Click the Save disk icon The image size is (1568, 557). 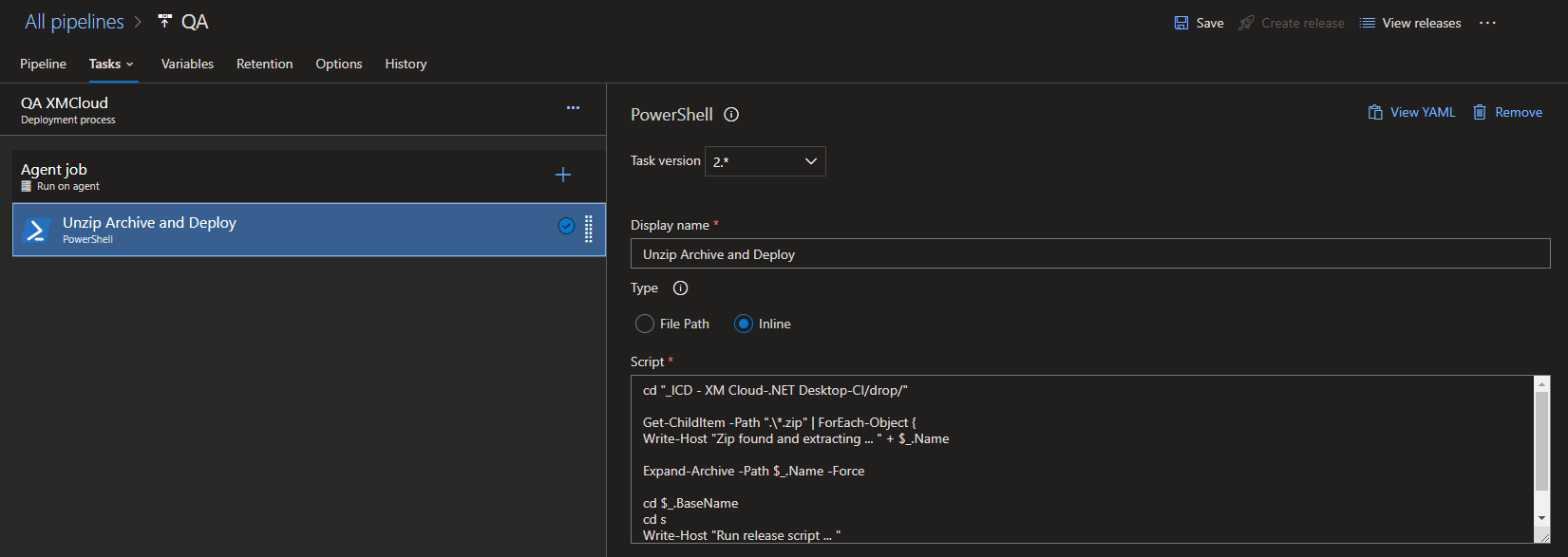[x=1181, y=23]
